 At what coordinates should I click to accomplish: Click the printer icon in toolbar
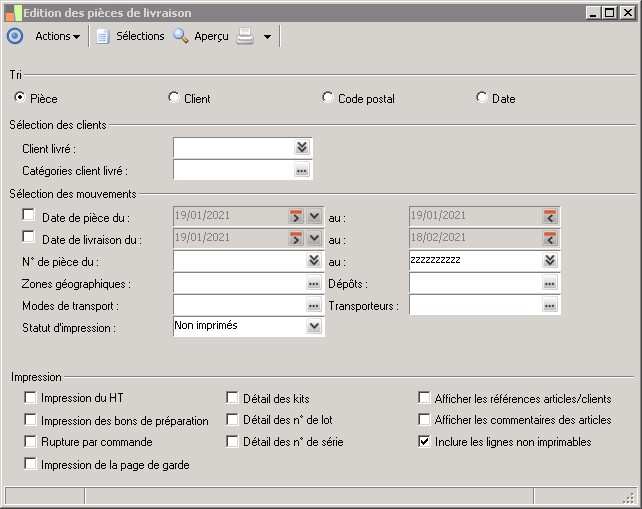click(245, 36)
